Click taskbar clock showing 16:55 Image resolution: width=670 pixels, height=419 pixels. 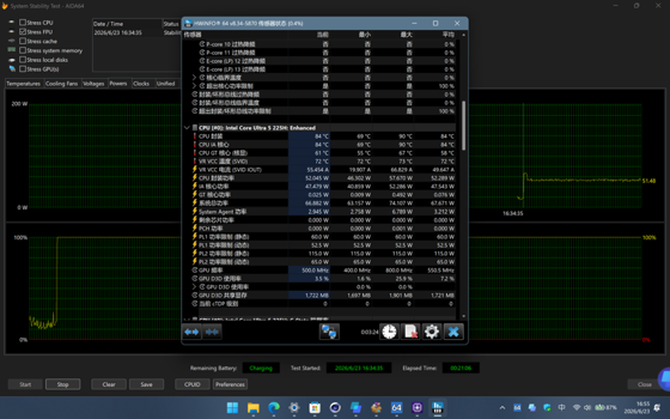pyautogui.click(x=637, y=407)
